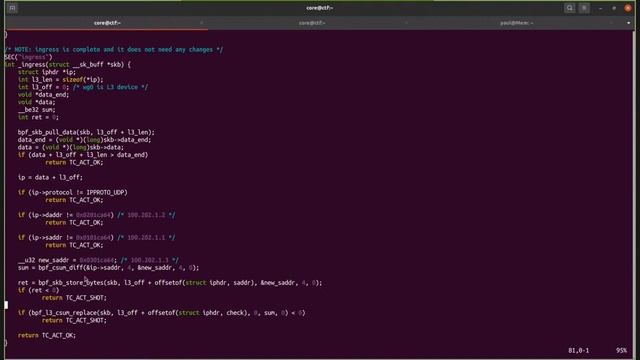Click the bpf_l3_csum_replace condition line

tap(161, 313)
